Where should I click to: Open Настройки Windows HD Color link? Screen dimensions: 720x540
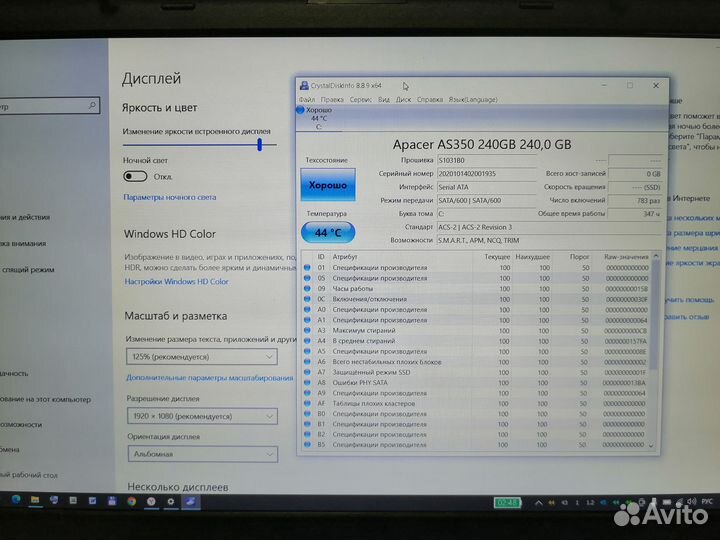176,281
